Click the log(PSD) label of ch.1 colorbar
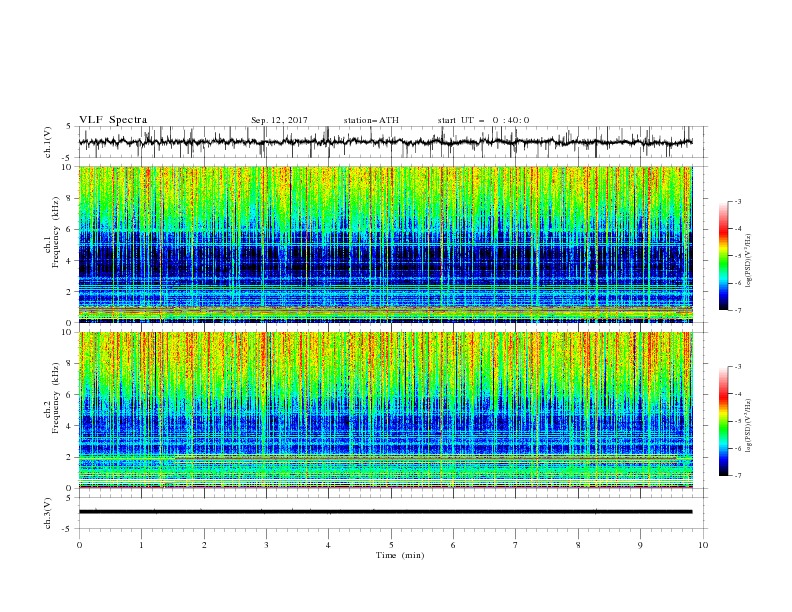This screenshot has height=612, width=792. click(x=749, y=261)
